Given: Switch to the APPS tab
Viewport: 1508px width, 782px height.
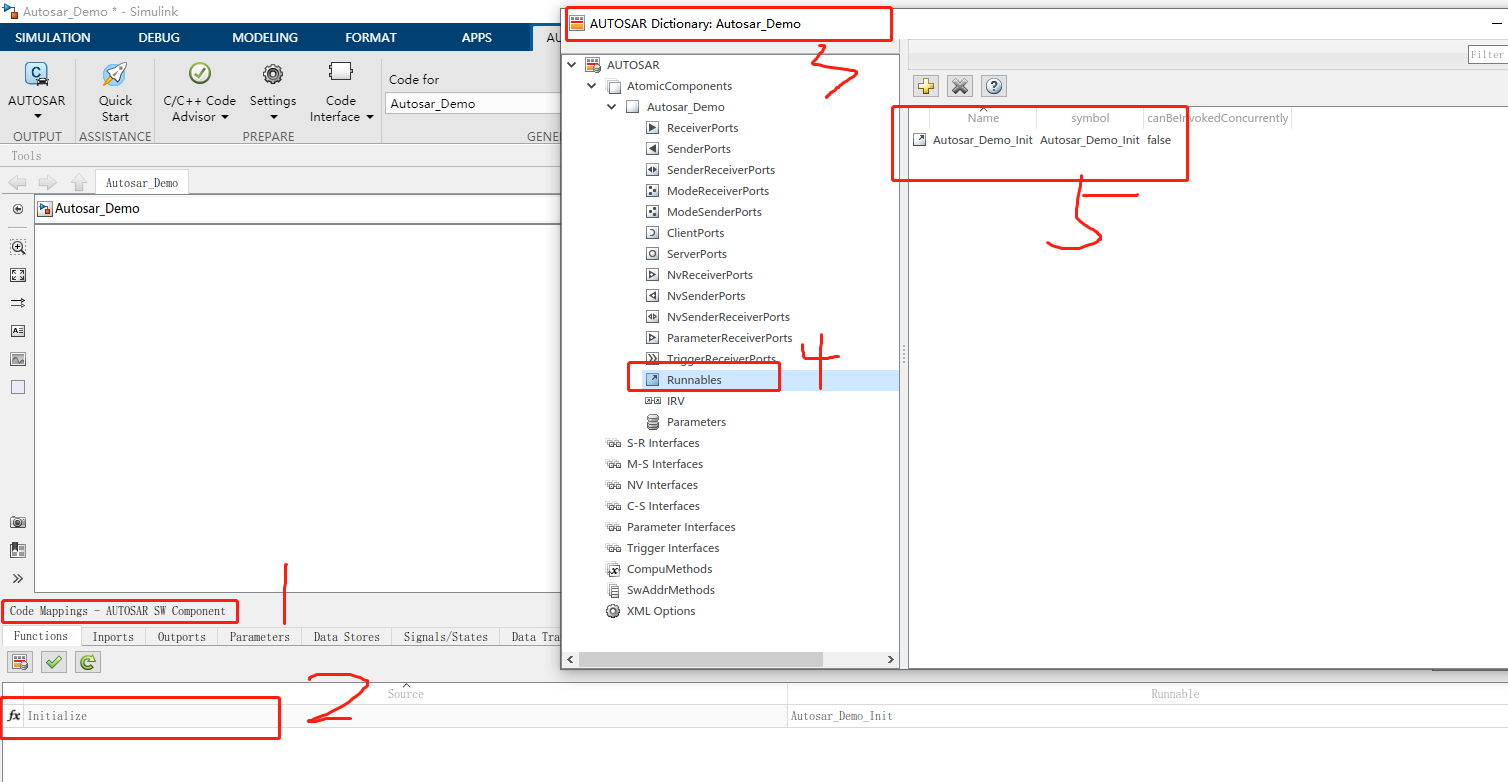Looking at the screenshot, I should point(477,37).
